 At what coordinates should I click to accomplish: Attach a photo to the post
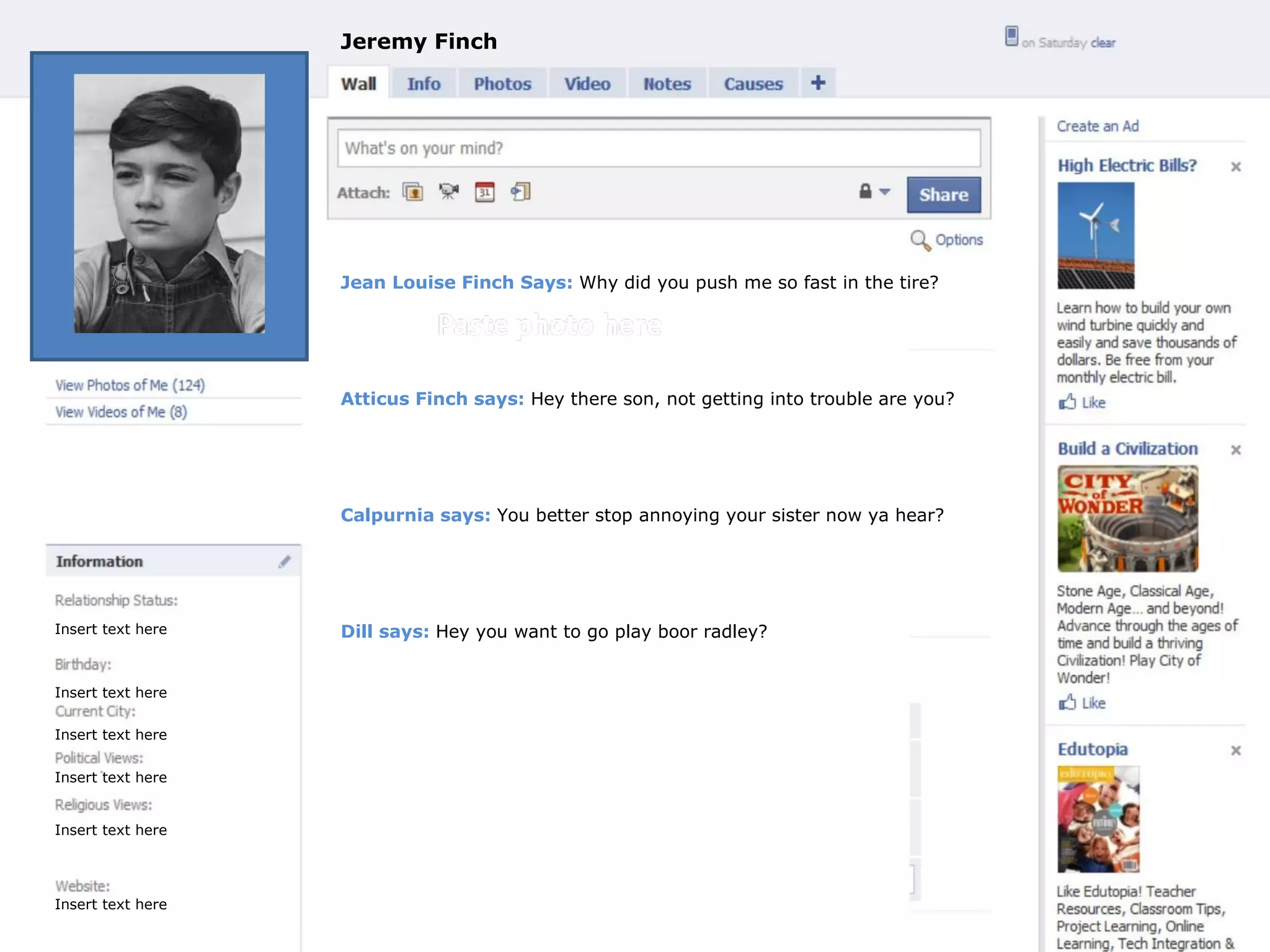(413, 192)
